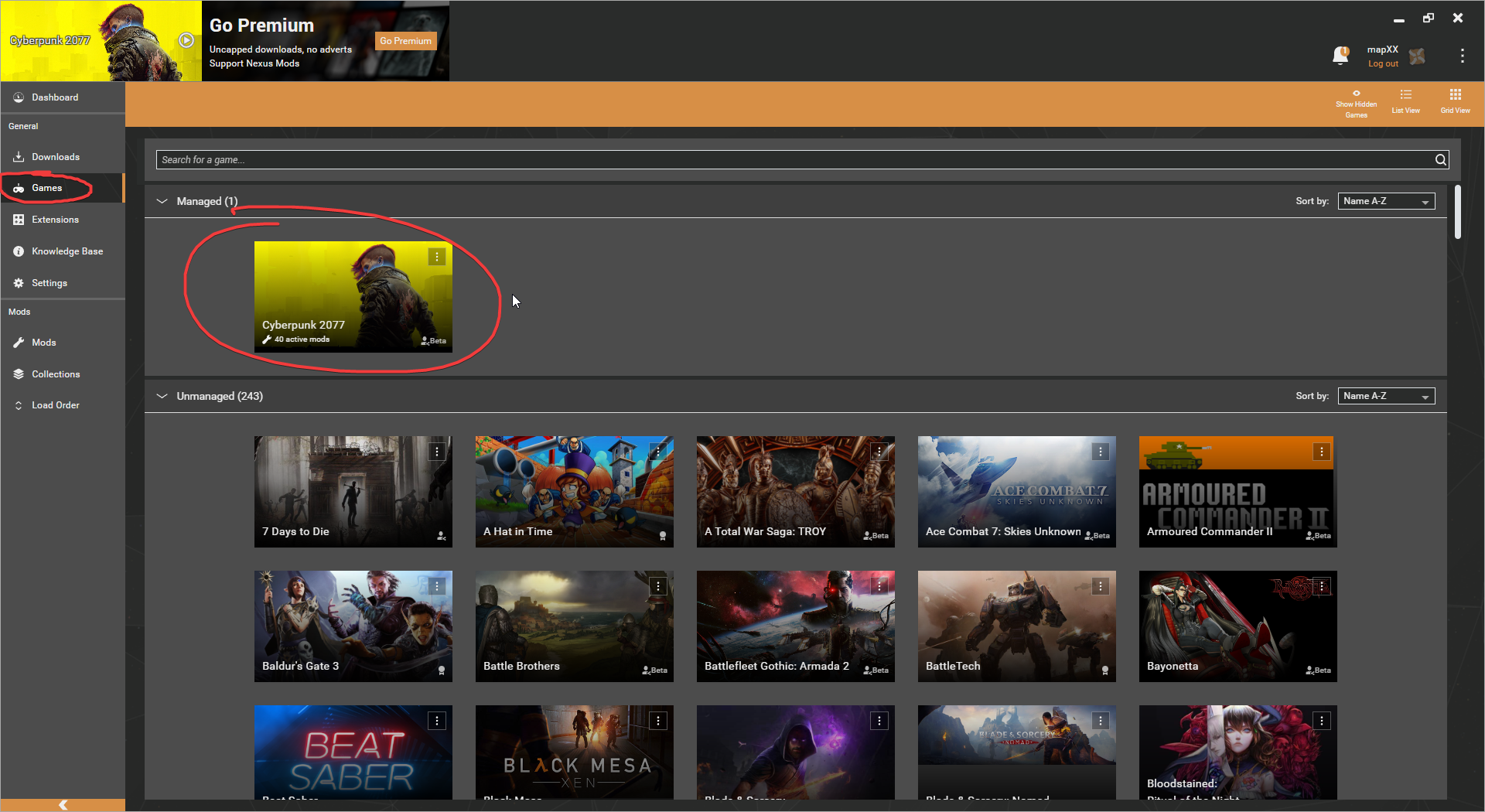The height and width of the screenshot is (812, 1485).
Task: Toggle Show Hidden Games
Action: [x=1356, y=104]
